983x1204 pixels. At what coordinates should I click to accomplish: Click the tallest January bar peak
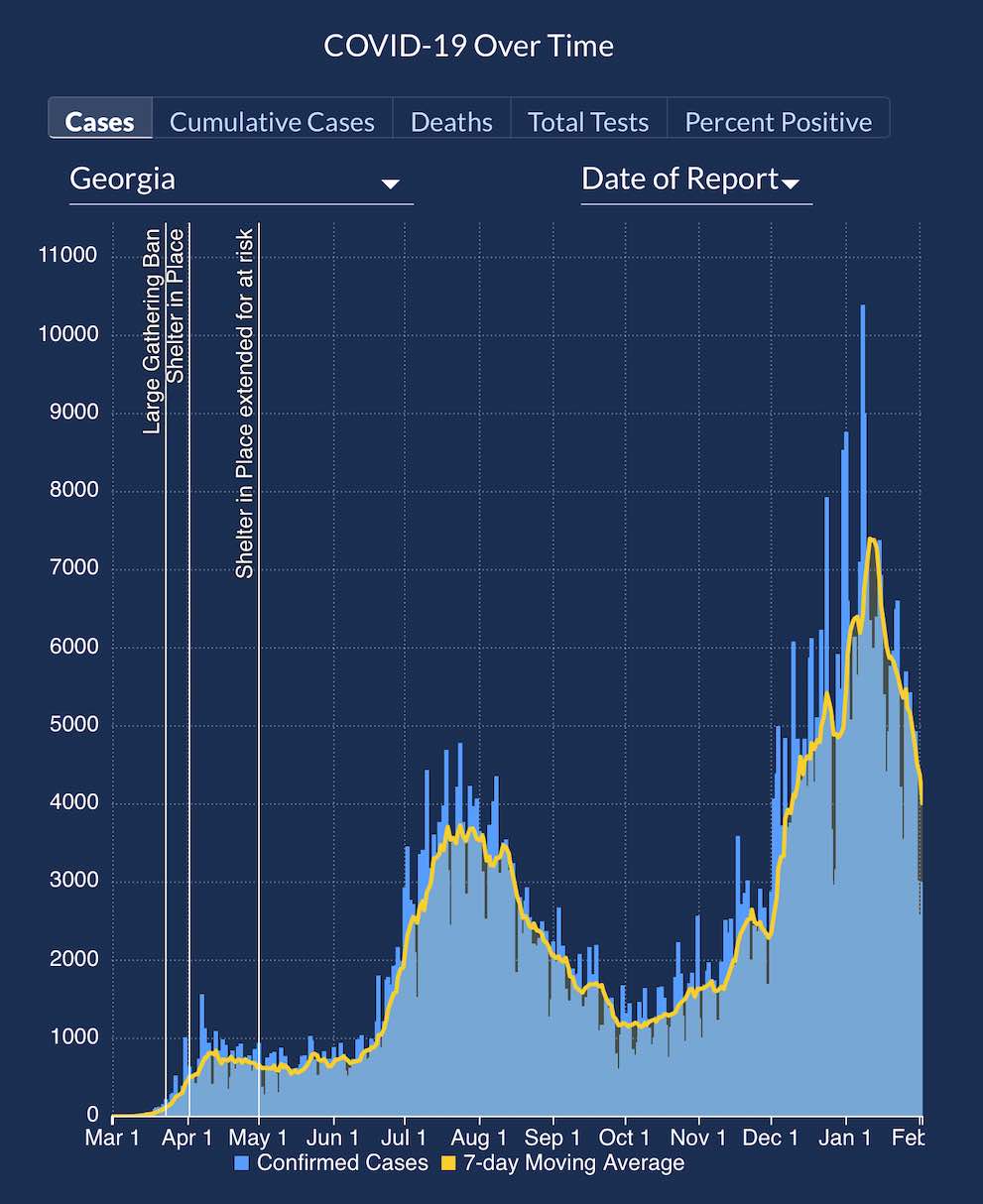(862, 309)
